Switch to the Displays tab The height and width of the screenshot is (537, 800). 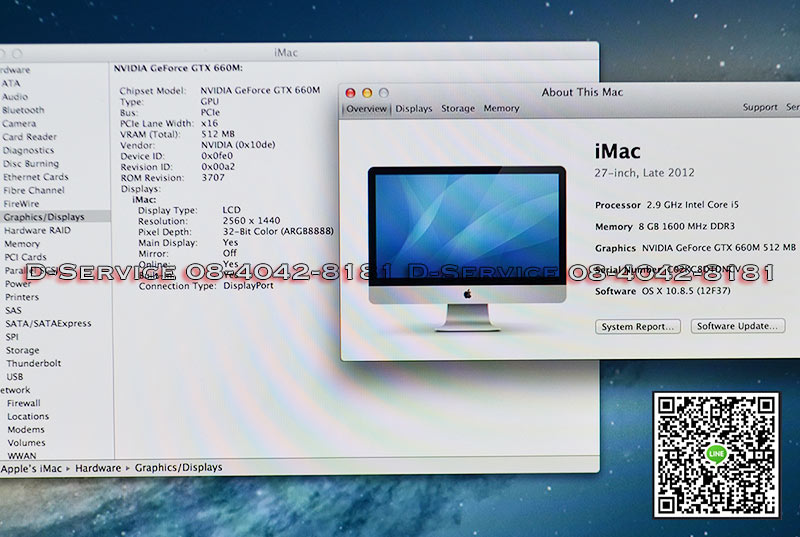click(414, 109)
